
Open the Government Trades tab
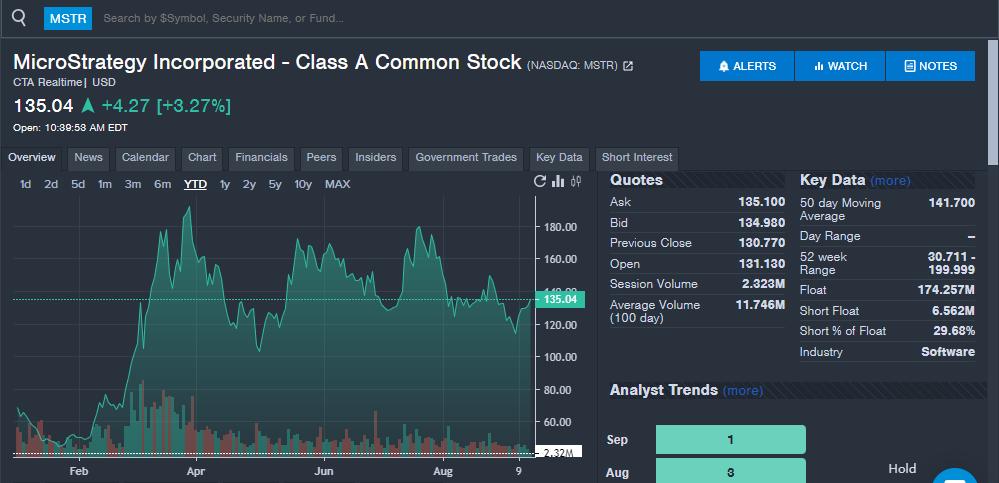(466, 157)
